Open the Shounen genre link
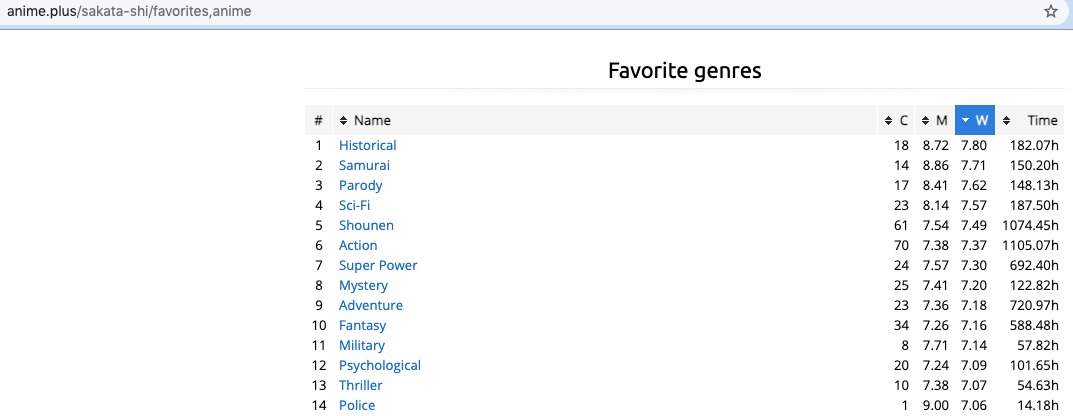 [x=366, y=226]
